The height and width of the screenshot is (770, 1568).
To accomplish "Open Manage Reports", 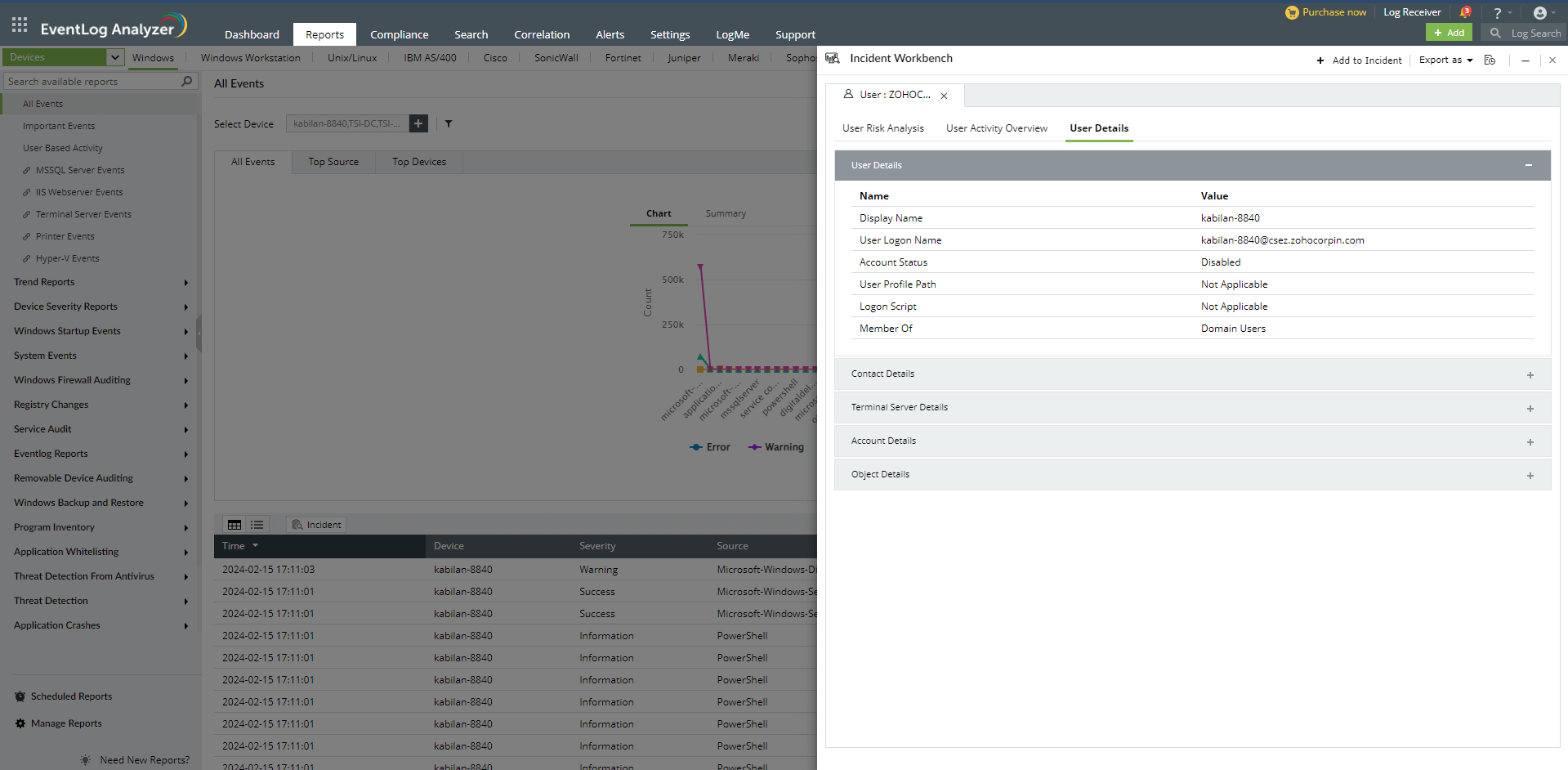I will 66,723.
